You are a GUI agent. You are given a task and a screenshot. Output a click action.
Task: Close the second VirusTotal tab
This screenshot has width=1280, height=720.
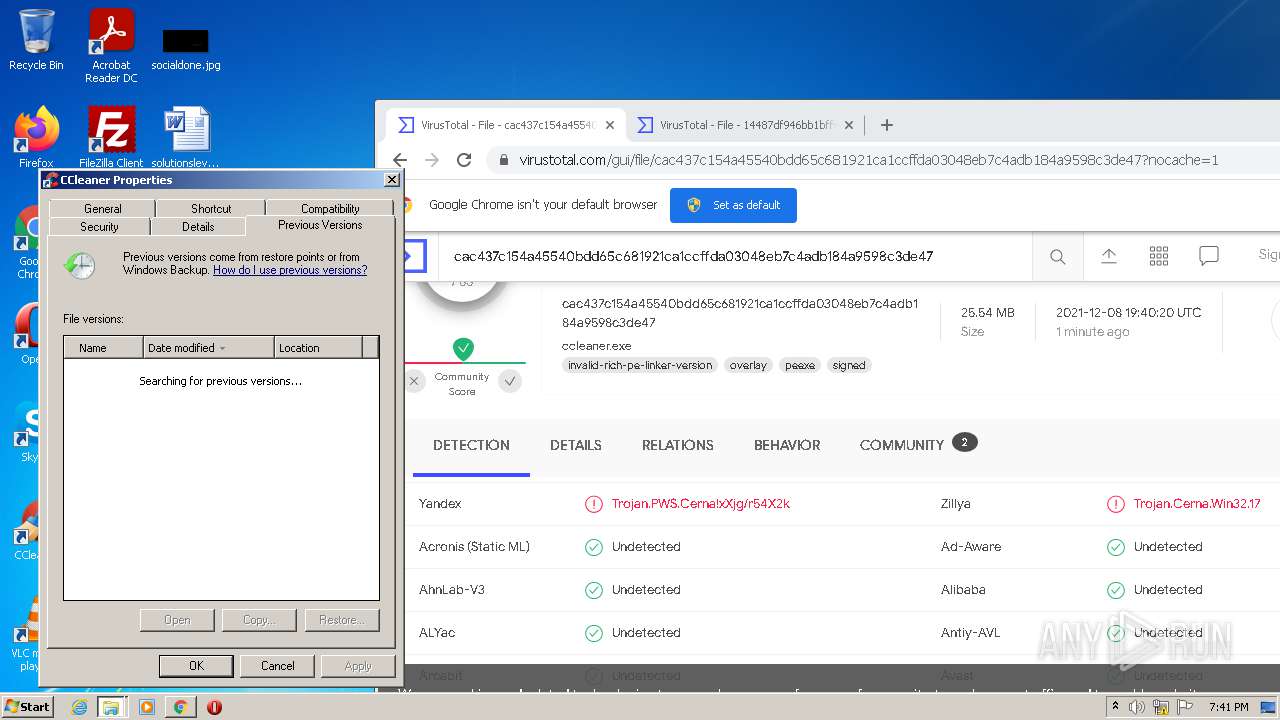(x=849, y=125)
